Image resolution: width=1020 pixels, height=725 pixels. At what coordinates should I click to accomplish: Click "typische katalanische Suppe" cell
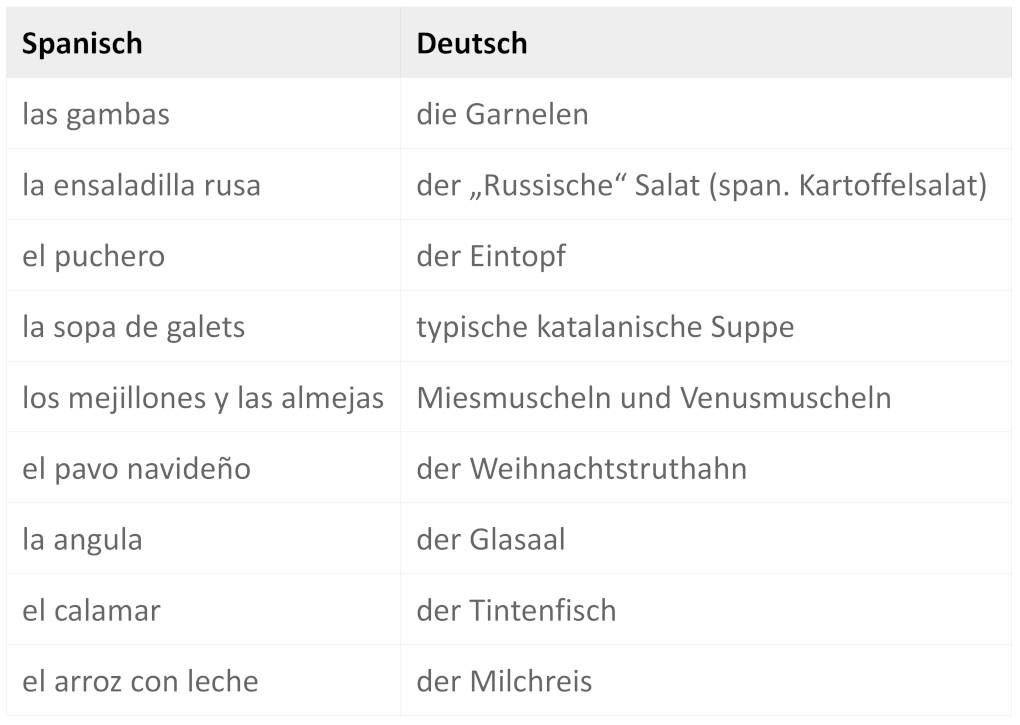click(605, 327)
